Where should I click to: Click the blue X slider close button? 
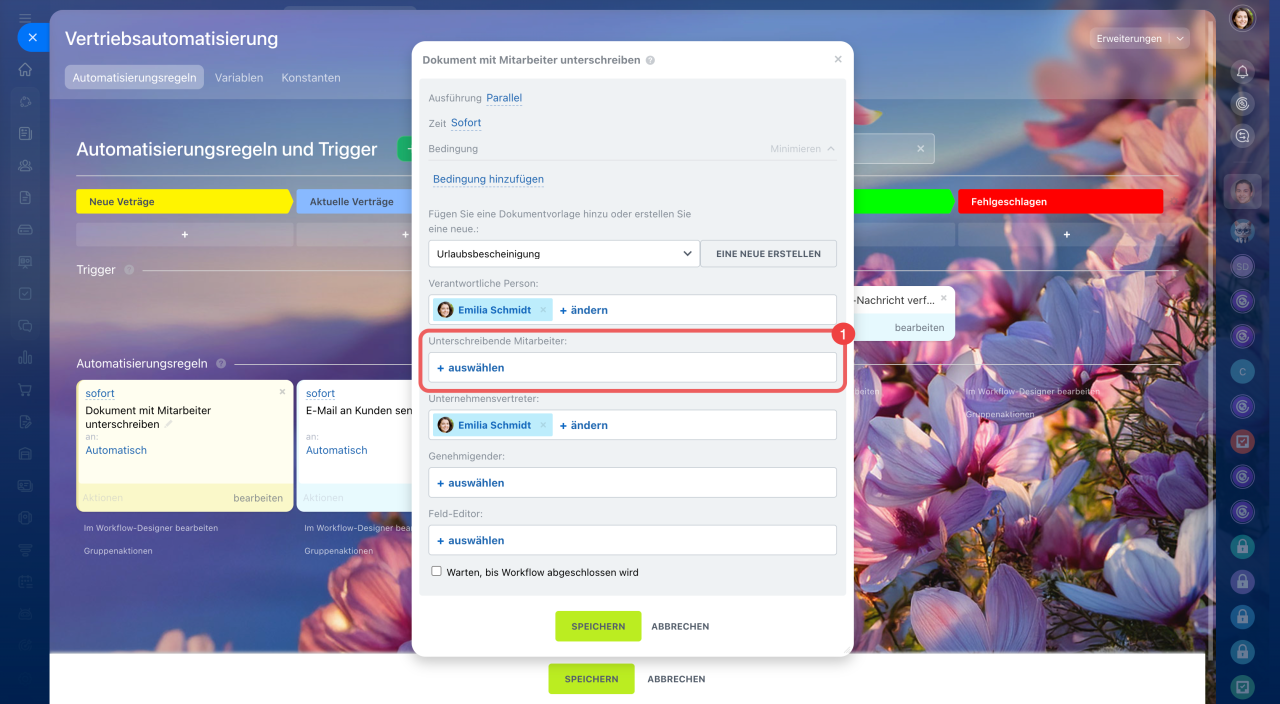[x=32, y=37]
